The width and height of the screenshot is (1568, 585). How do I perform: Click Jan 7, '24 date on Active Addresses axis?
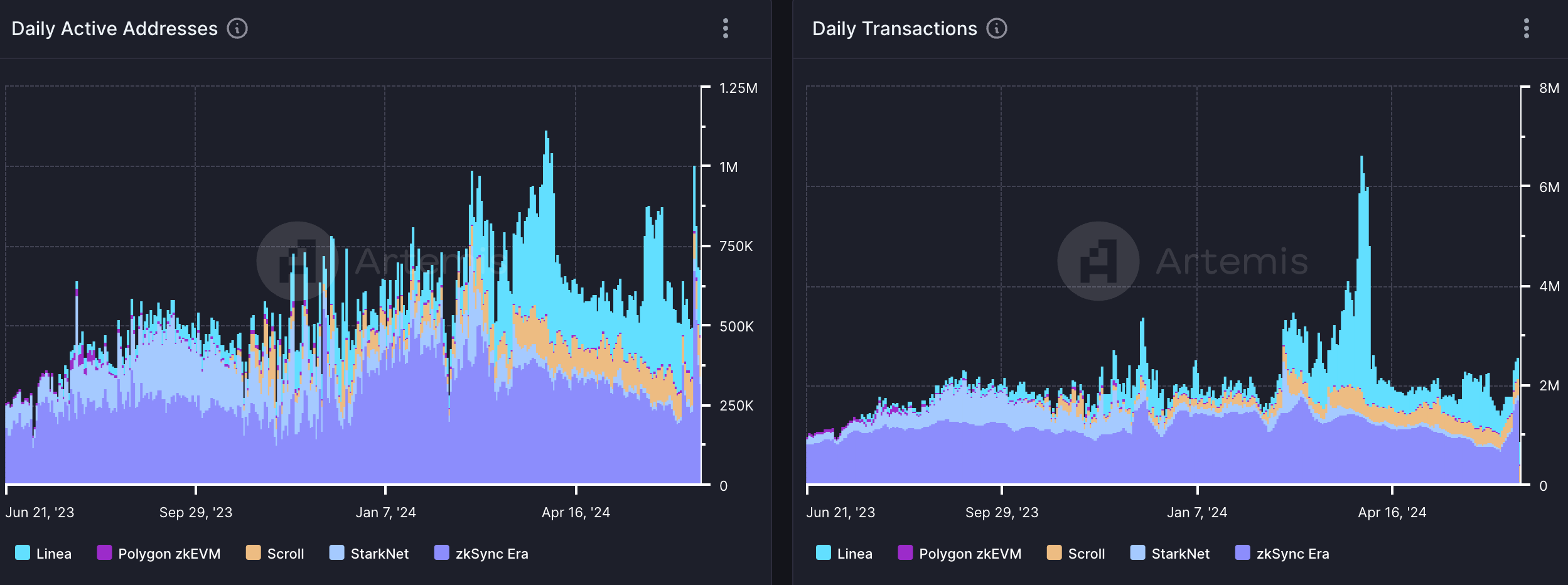[385, 512]
